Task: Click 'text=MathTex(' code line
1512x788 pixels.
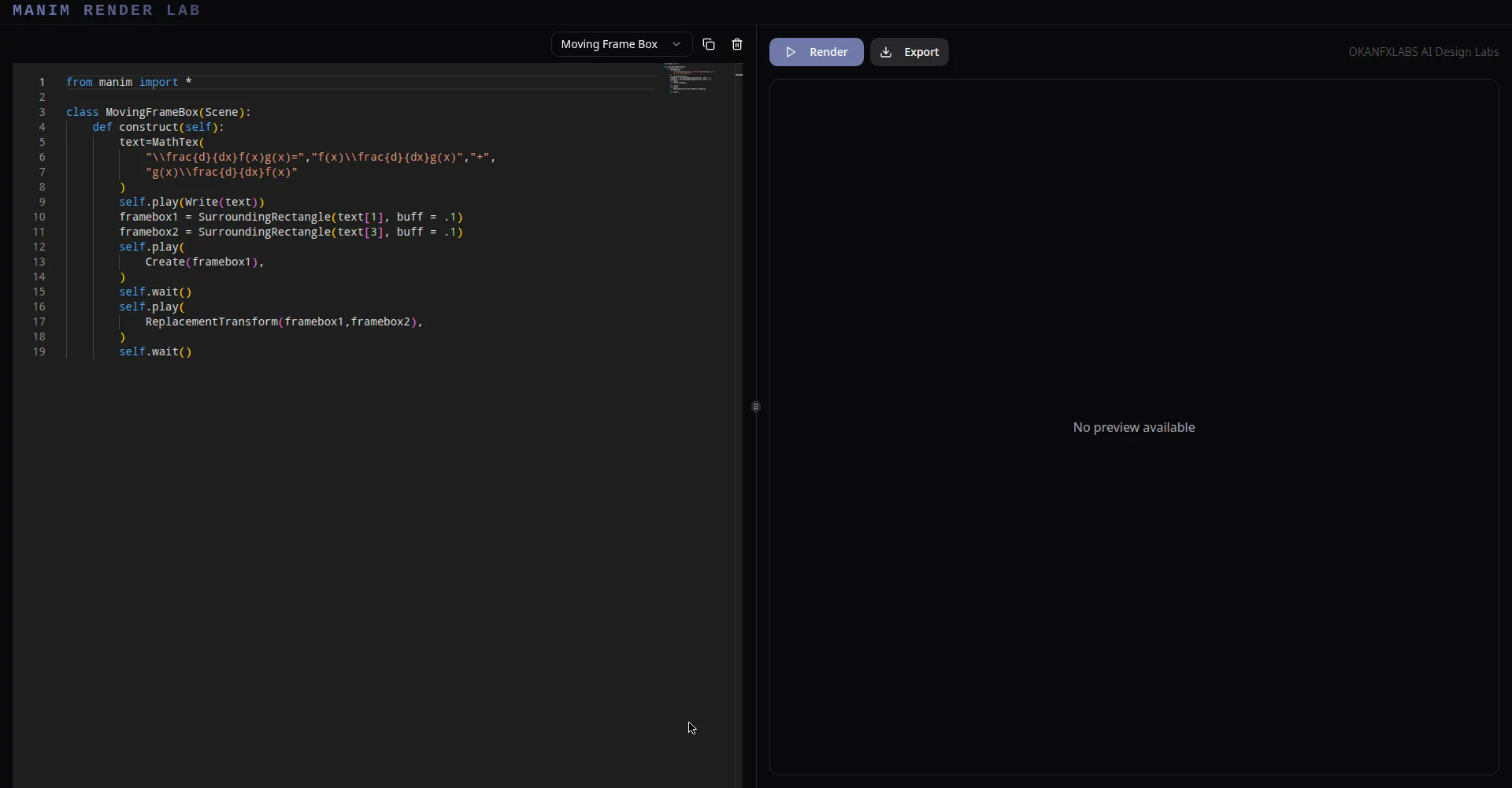Action: (x=162, y=142)
